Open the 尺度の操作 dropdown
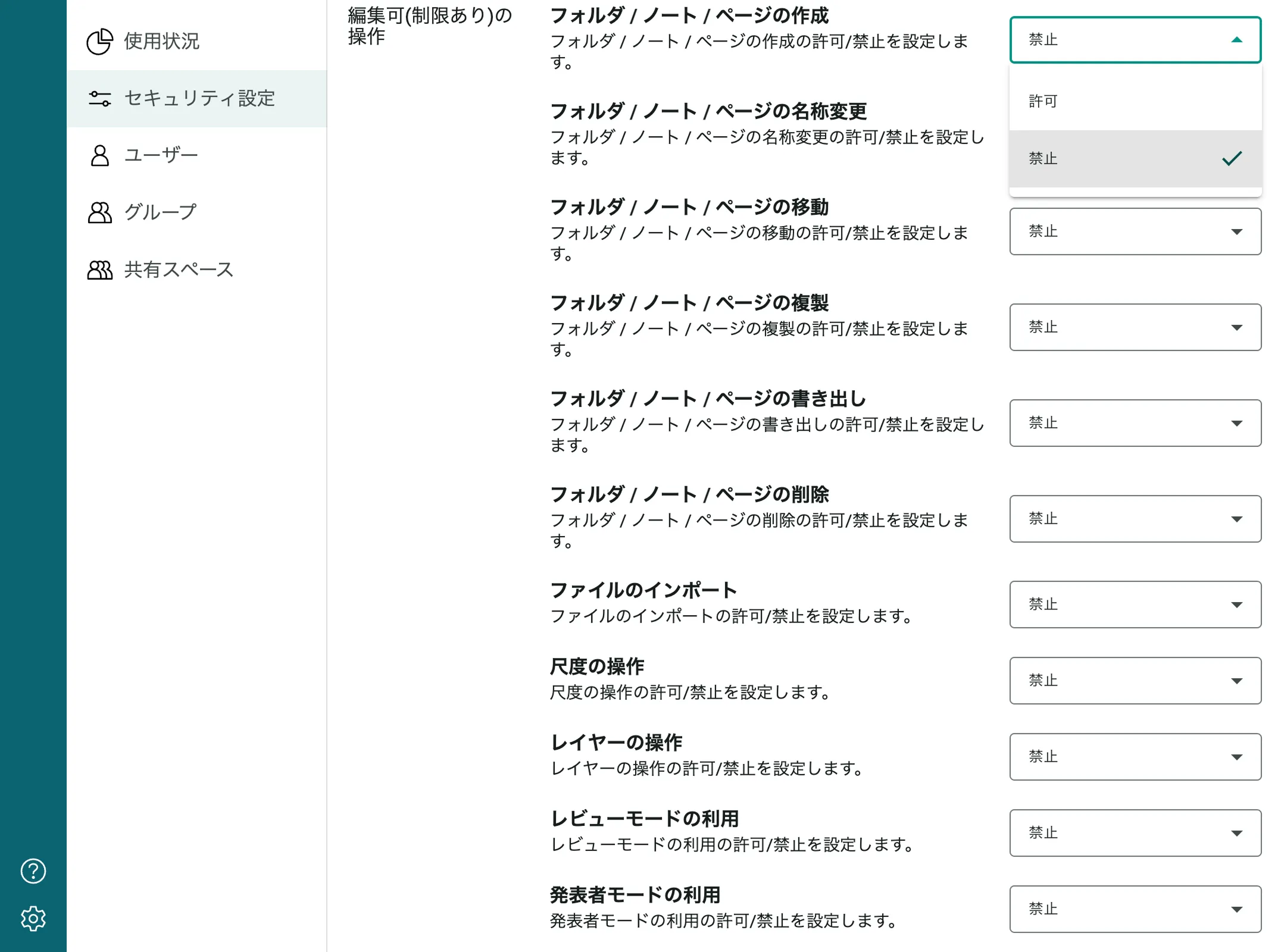The width and height of the screenshot is (1281, 952). pyautogui.click(x=1135, y=681)
